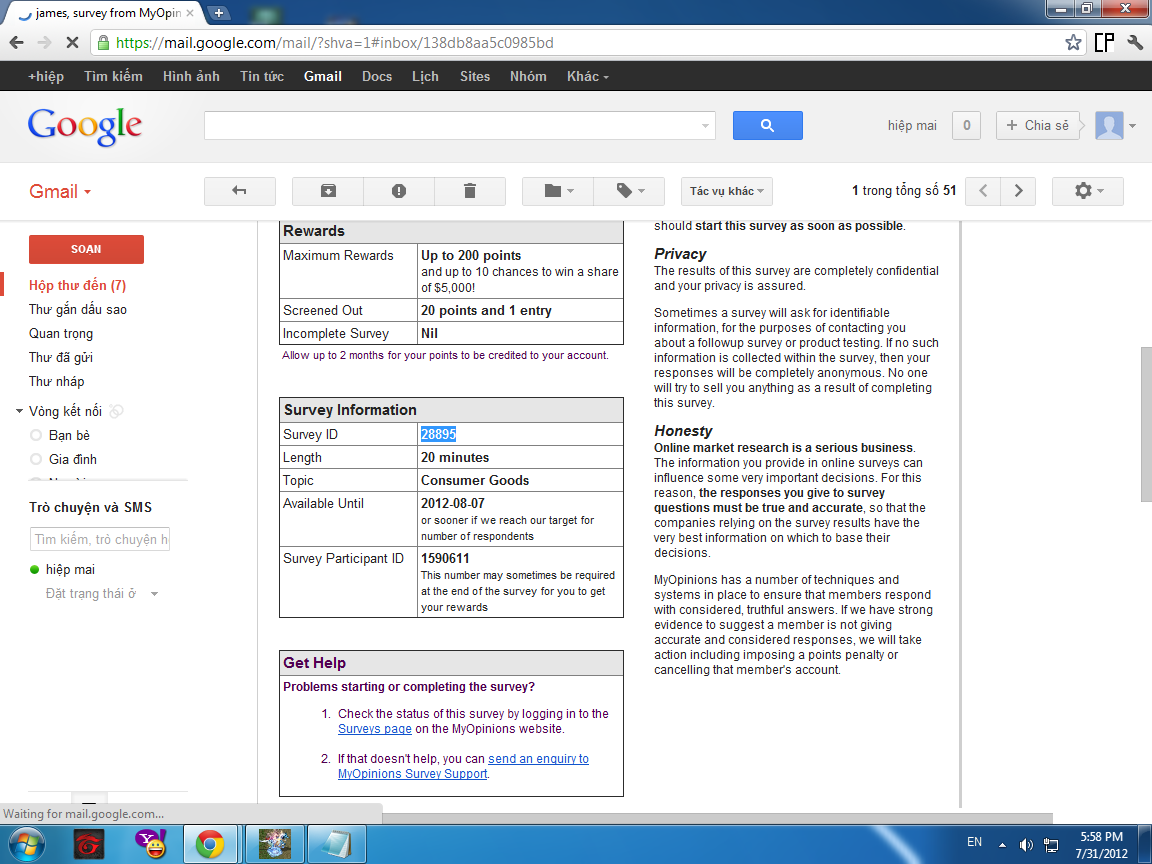Open Thư nháp drafts

tap(57, 381)
